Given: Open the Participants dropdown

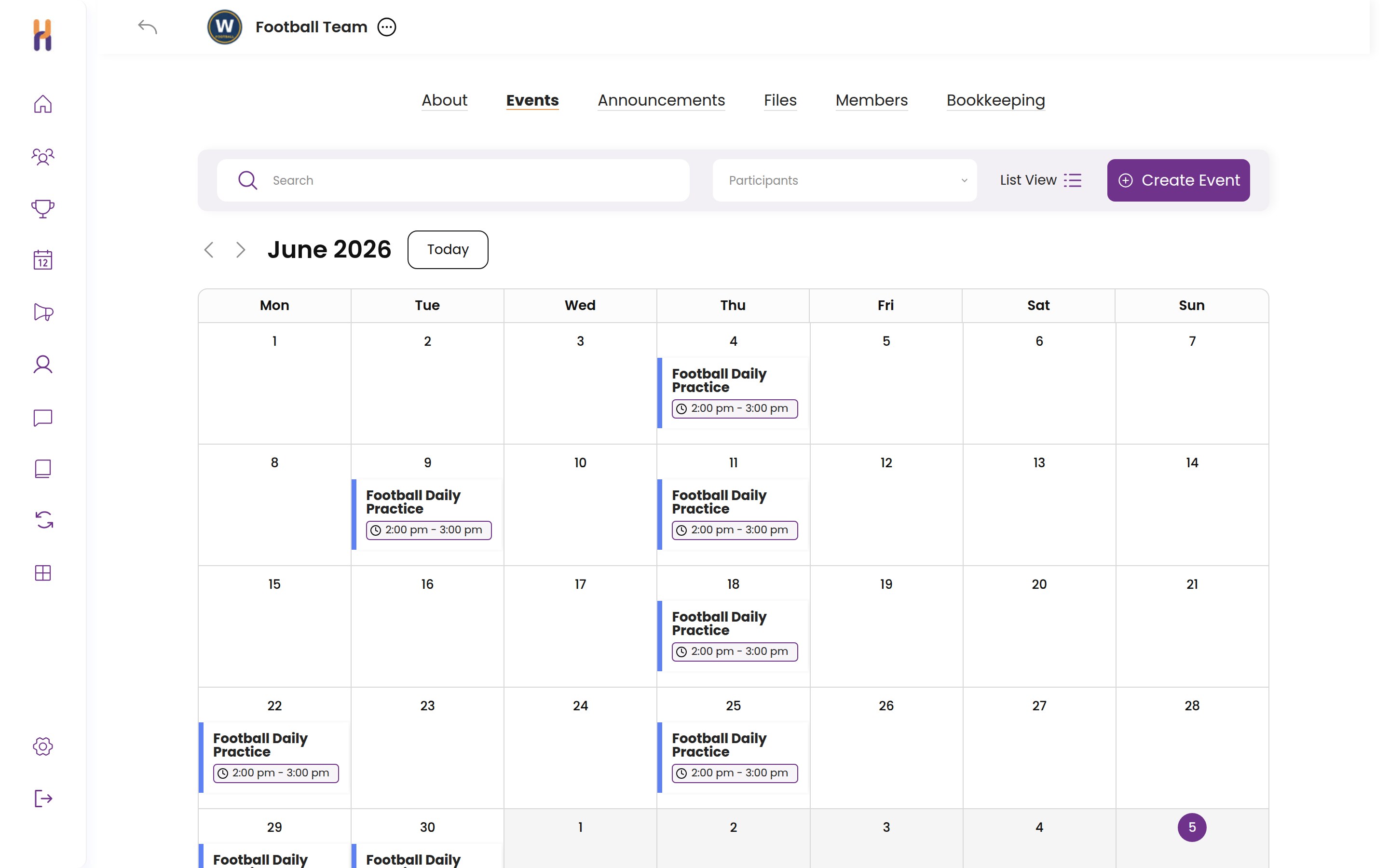Looking at the screenshot, I should (844, 180).
